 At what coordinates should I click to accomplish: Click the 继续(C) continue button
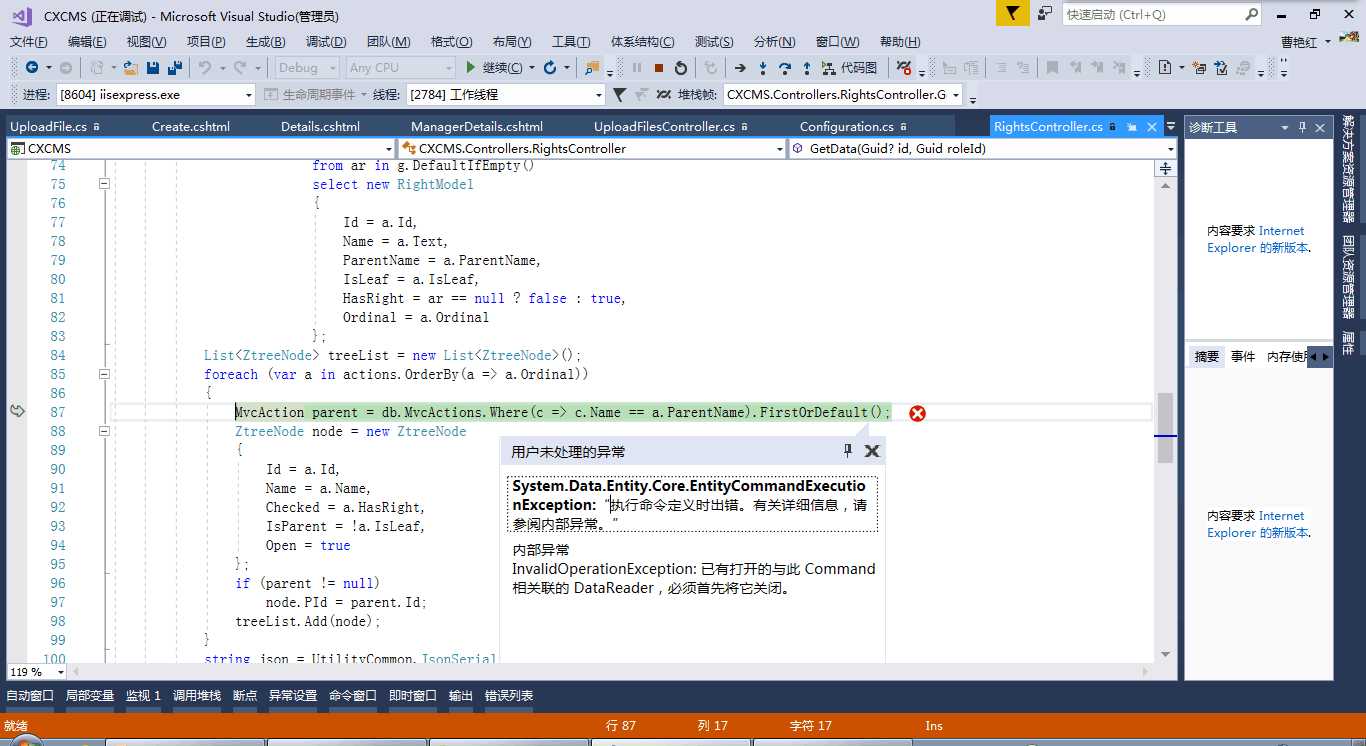click(493, 68)
